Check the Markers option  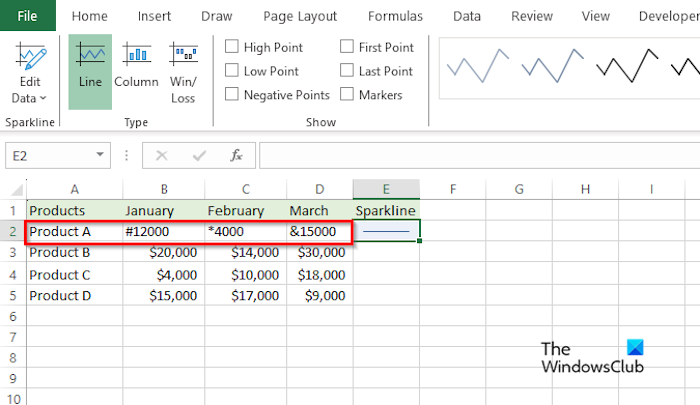tap(346, 94)
